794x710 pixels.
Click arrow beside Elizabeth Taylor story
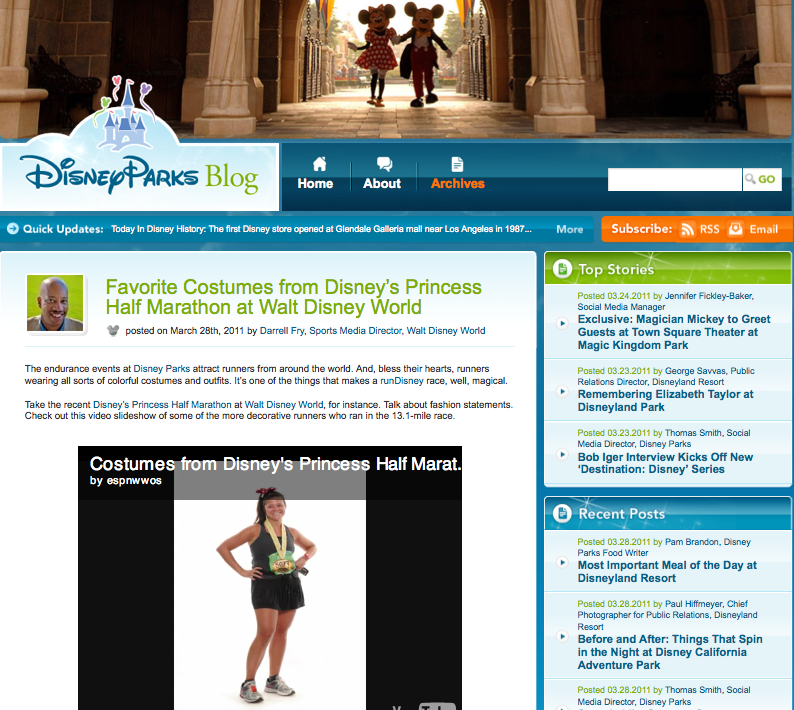tap(562, 391)
